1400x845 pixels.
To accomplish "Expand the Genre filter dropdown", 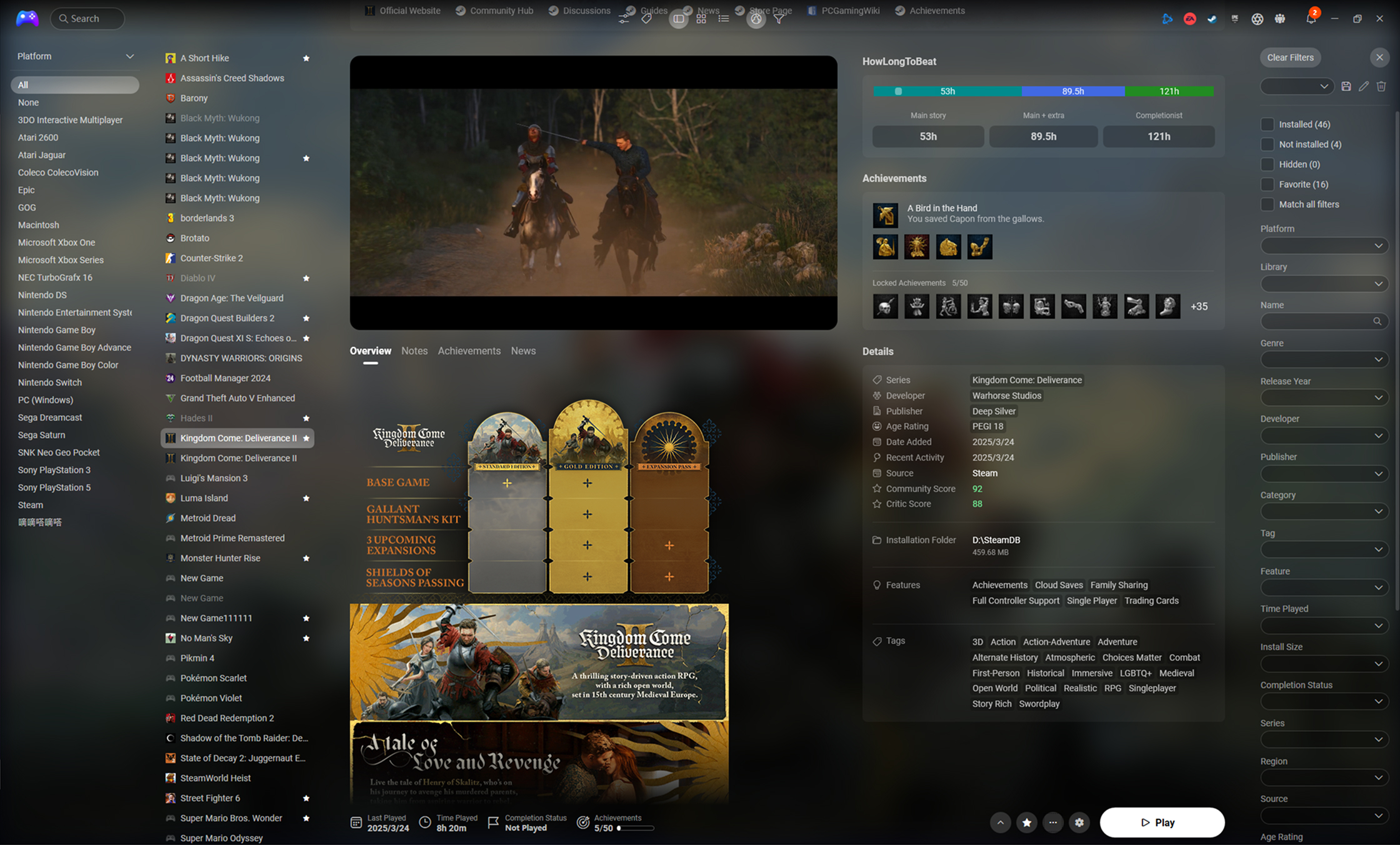I will pos(1324,359).
